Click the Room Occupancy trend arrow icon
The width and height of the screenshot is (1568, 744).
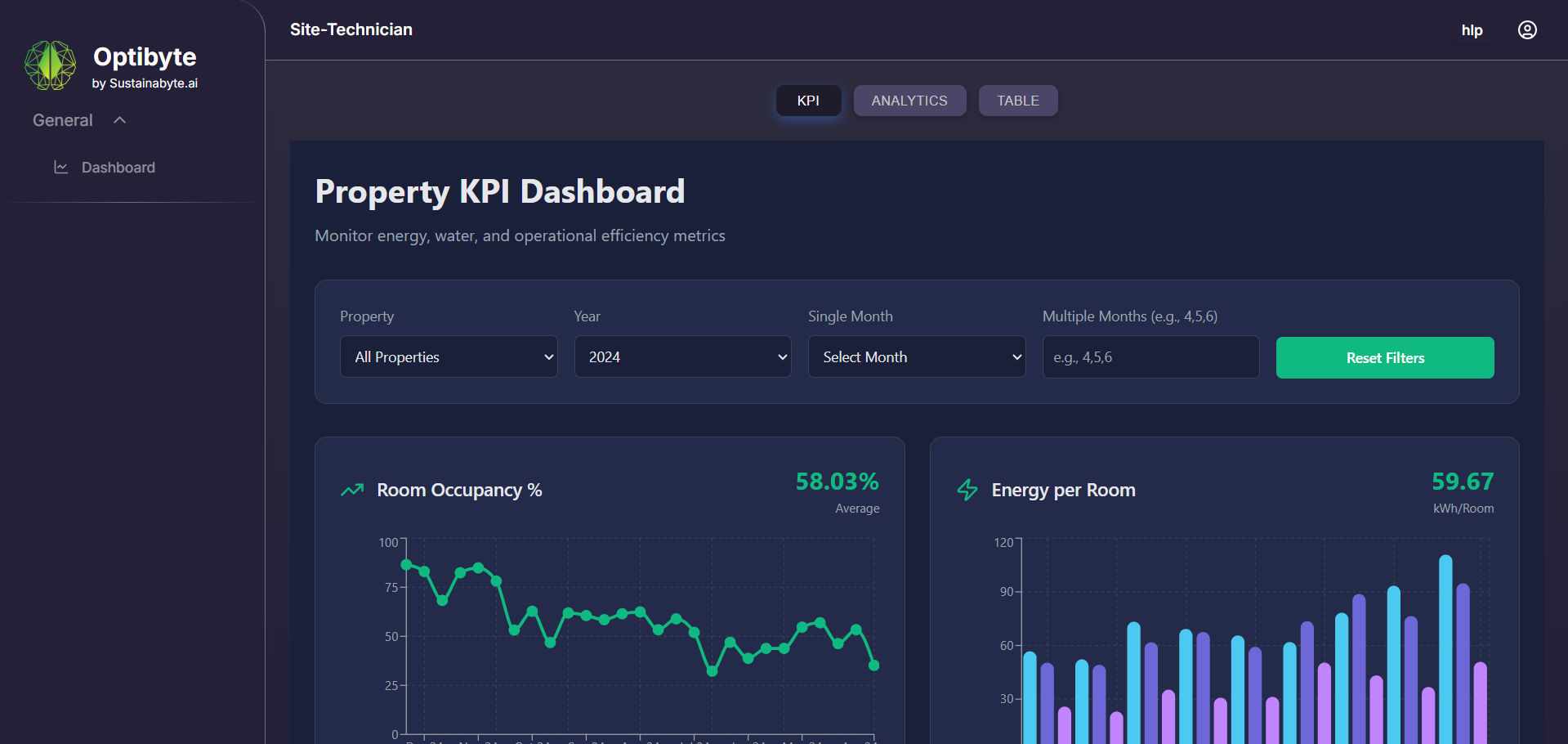pyautogui.click(x=352, y=491)
